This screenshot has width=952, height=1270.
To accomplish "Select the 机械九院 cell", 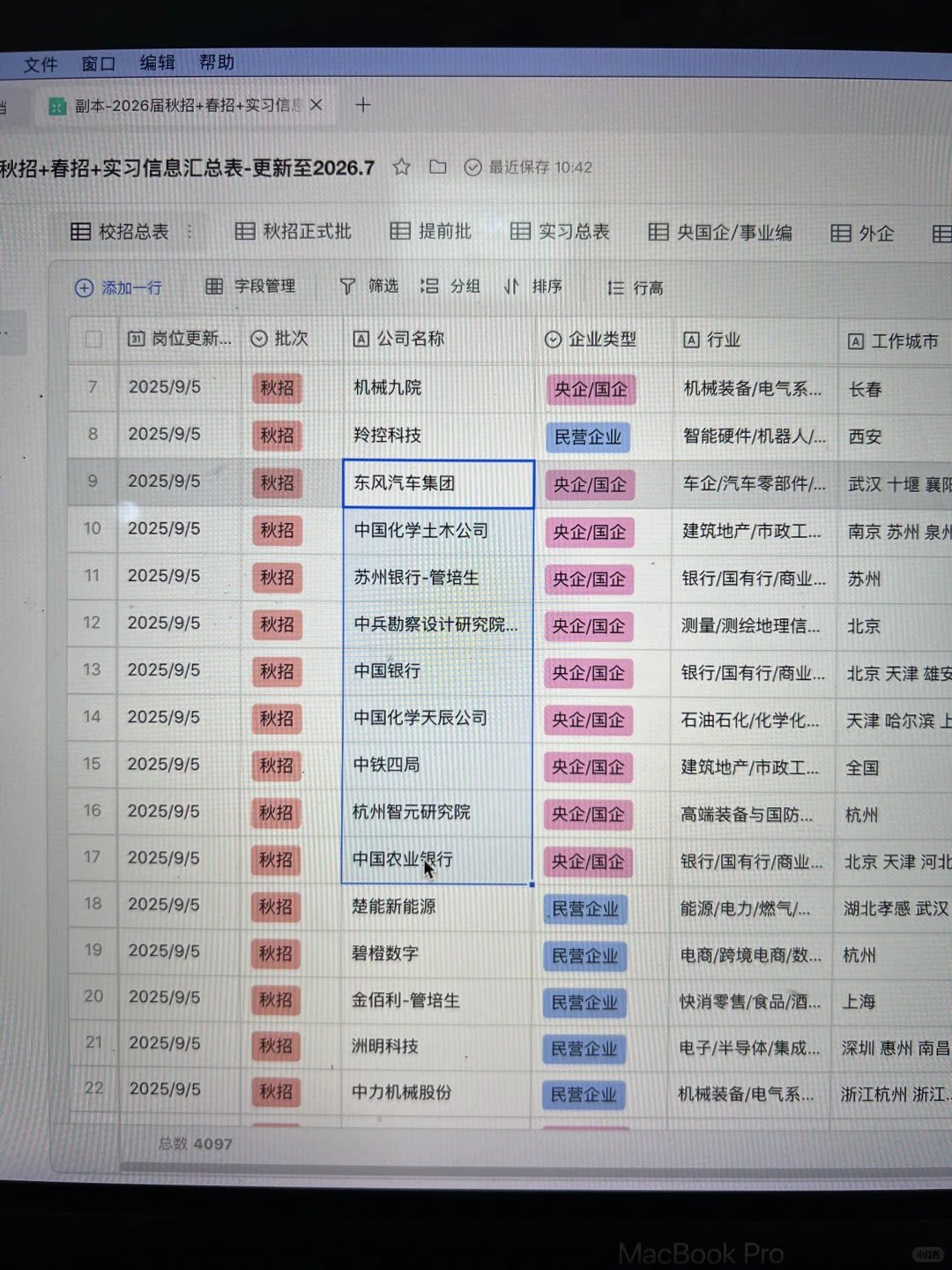I will [438, 388].
